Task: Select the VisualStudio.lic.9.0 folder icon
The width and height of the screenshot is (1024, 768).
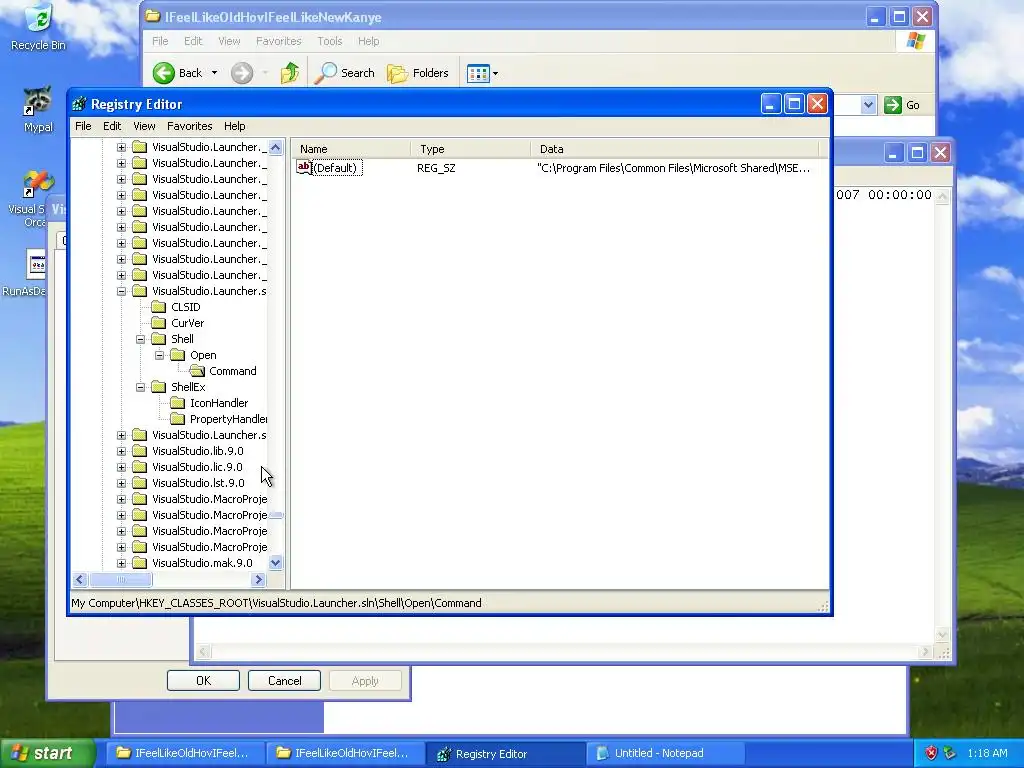Action: pyautogui.click(x=139, y=467)
